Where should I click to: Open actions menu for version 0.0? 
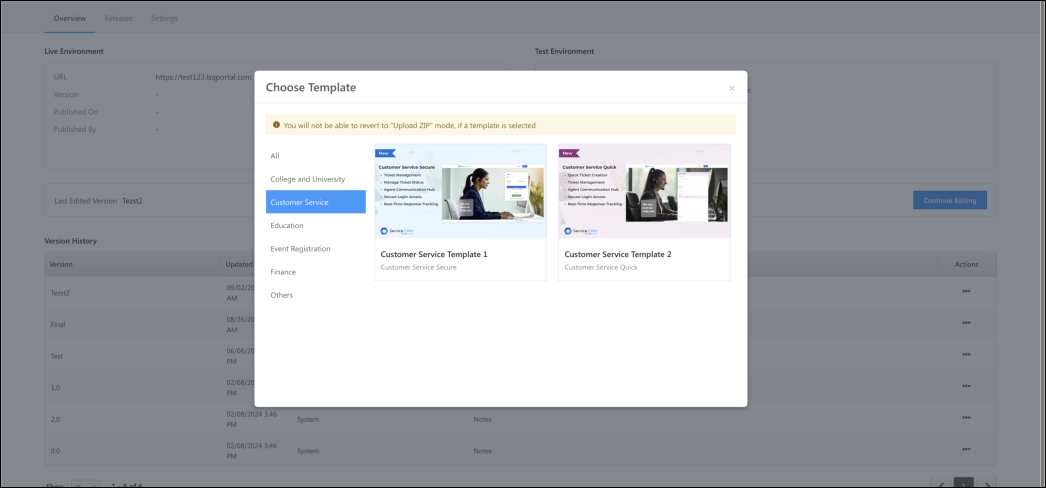click(966, 450)
